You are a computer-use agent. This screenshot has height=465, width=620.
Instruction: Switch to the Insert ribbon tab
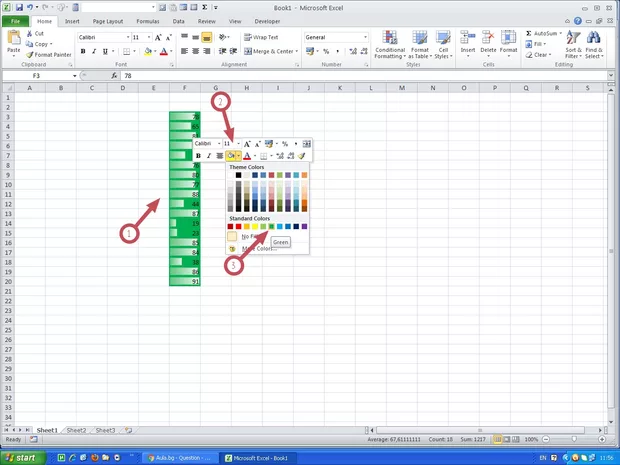(72, 21)
